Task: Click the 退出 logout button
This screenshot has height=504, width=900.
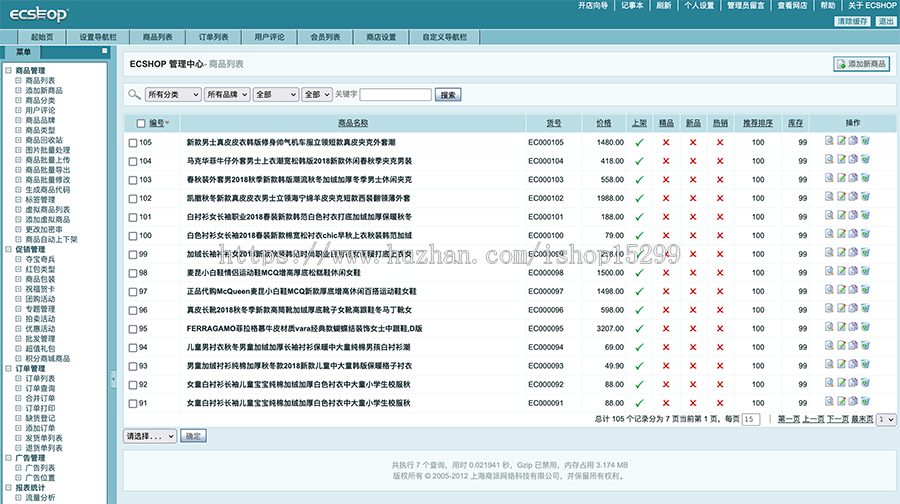Action: 886,21
